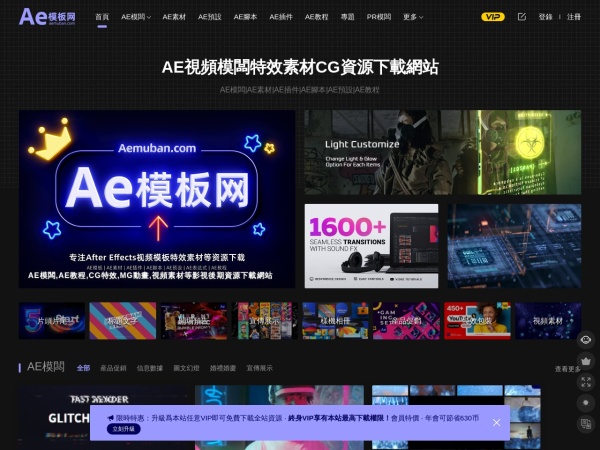Open the Fast Render Glitch template card

click(x=103, y=417)
